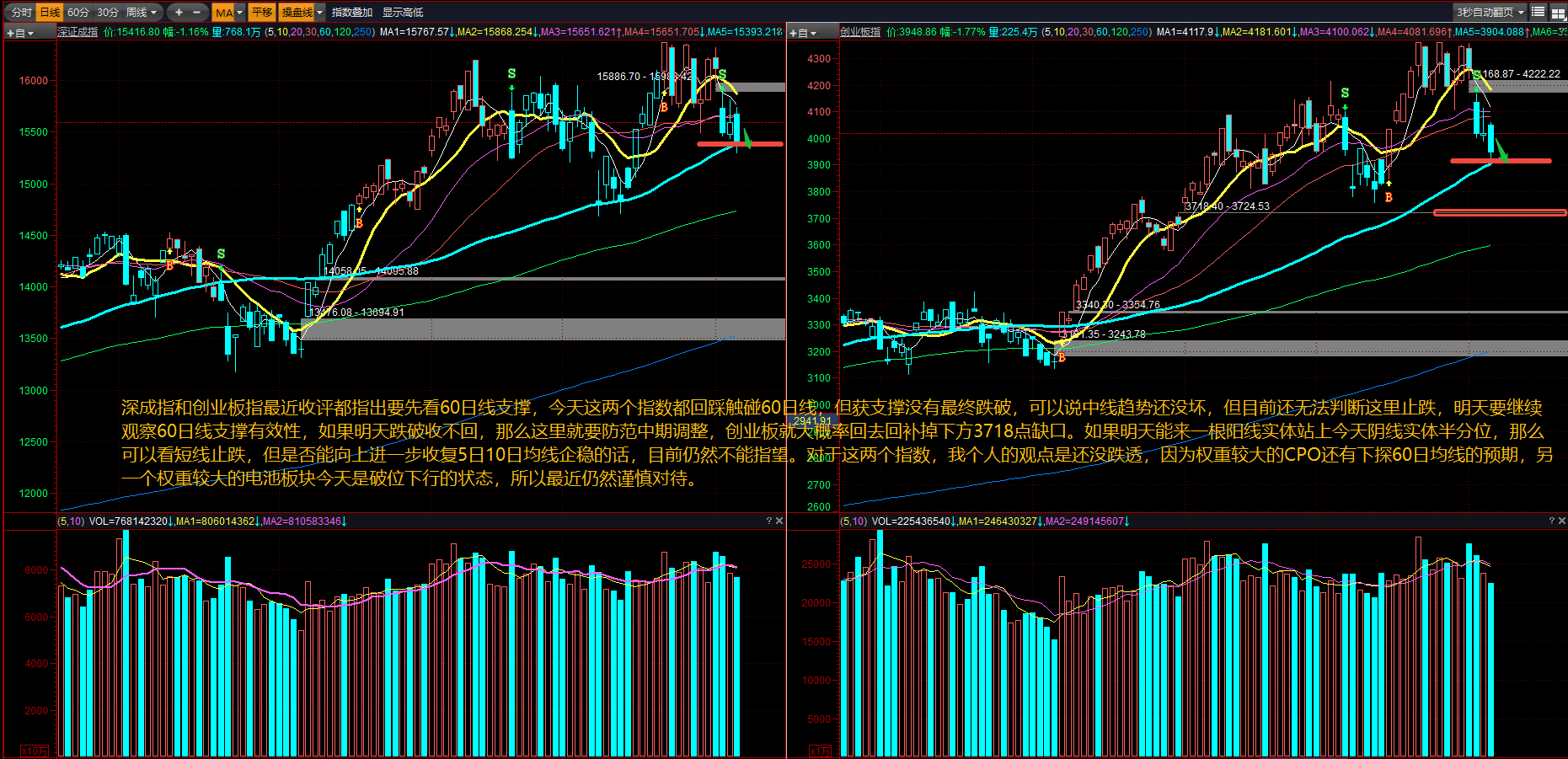Image resolution: width=1568 pixels, height=759 pixels.
Task: Click the 2941.91 price marker tag
Action: point(812,420)
